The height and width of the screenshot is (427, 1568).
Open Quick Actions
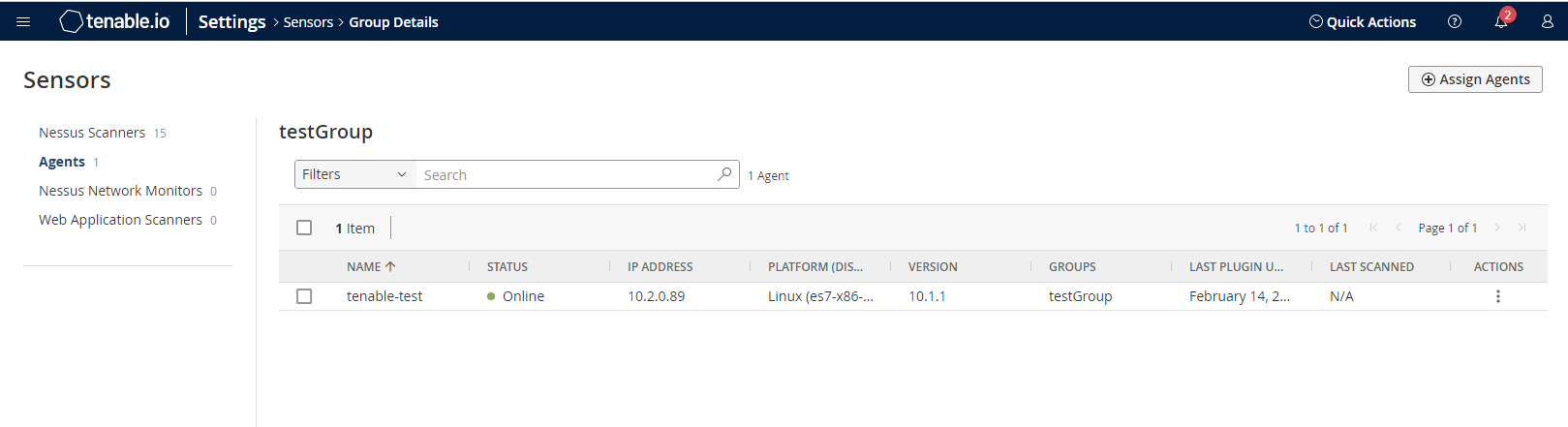1363,21
